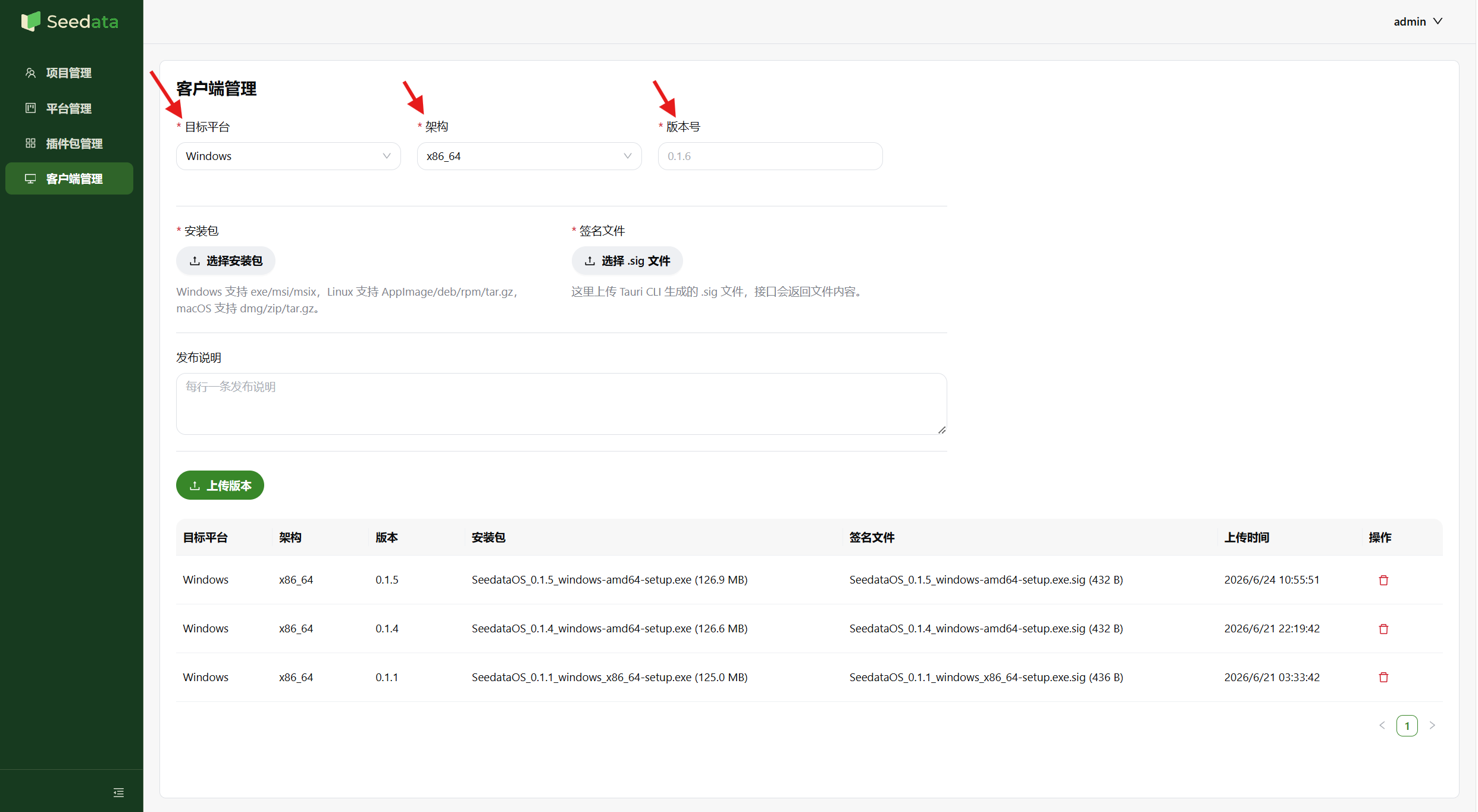Click the 上传时间 column header

(1247, 537)
